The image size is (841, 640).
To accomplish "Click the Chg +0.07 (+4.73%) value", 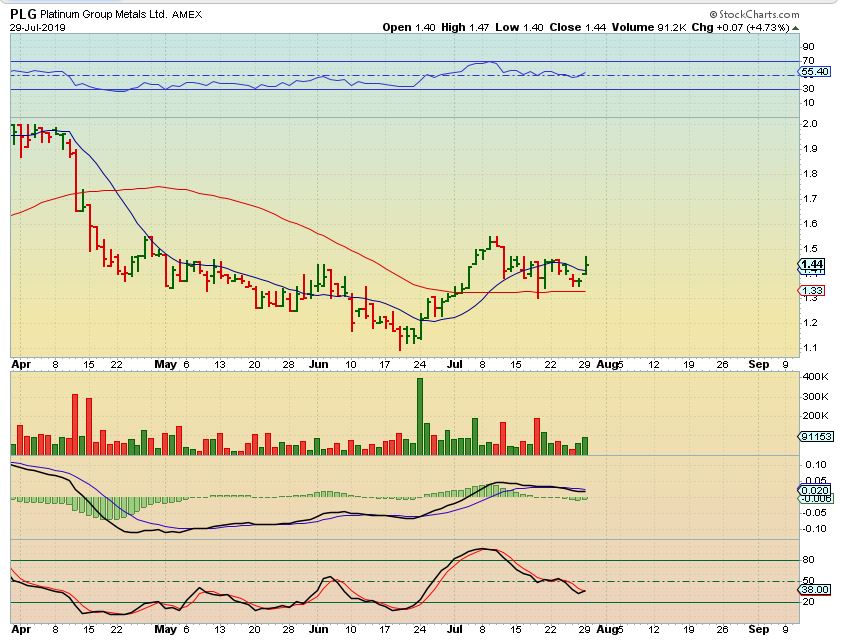I will coord(741,27).
